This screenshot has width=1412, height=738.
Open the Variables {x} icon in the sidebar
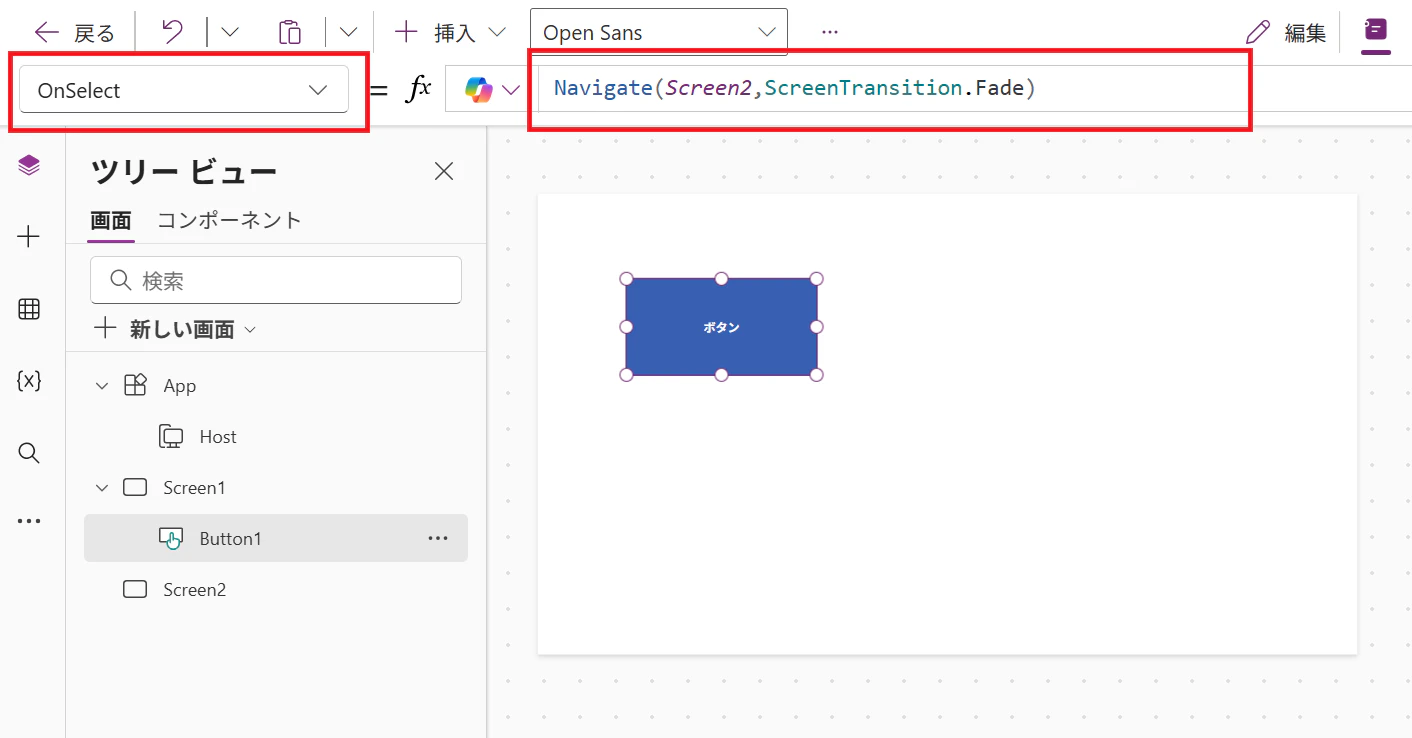coord(29,380)
